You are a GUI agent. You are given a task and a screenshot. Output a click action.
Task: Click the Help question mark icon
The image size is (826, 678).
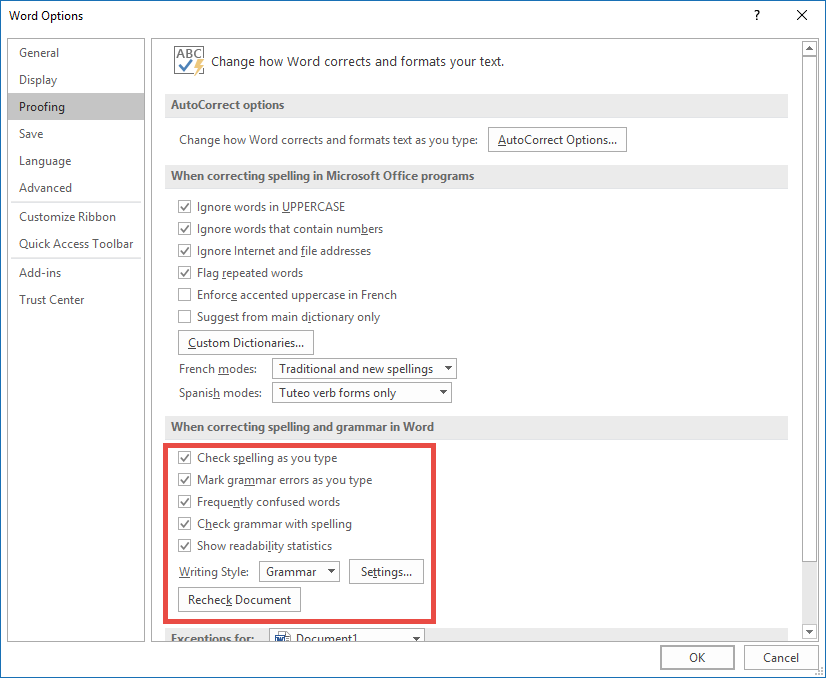pos(756,15)
